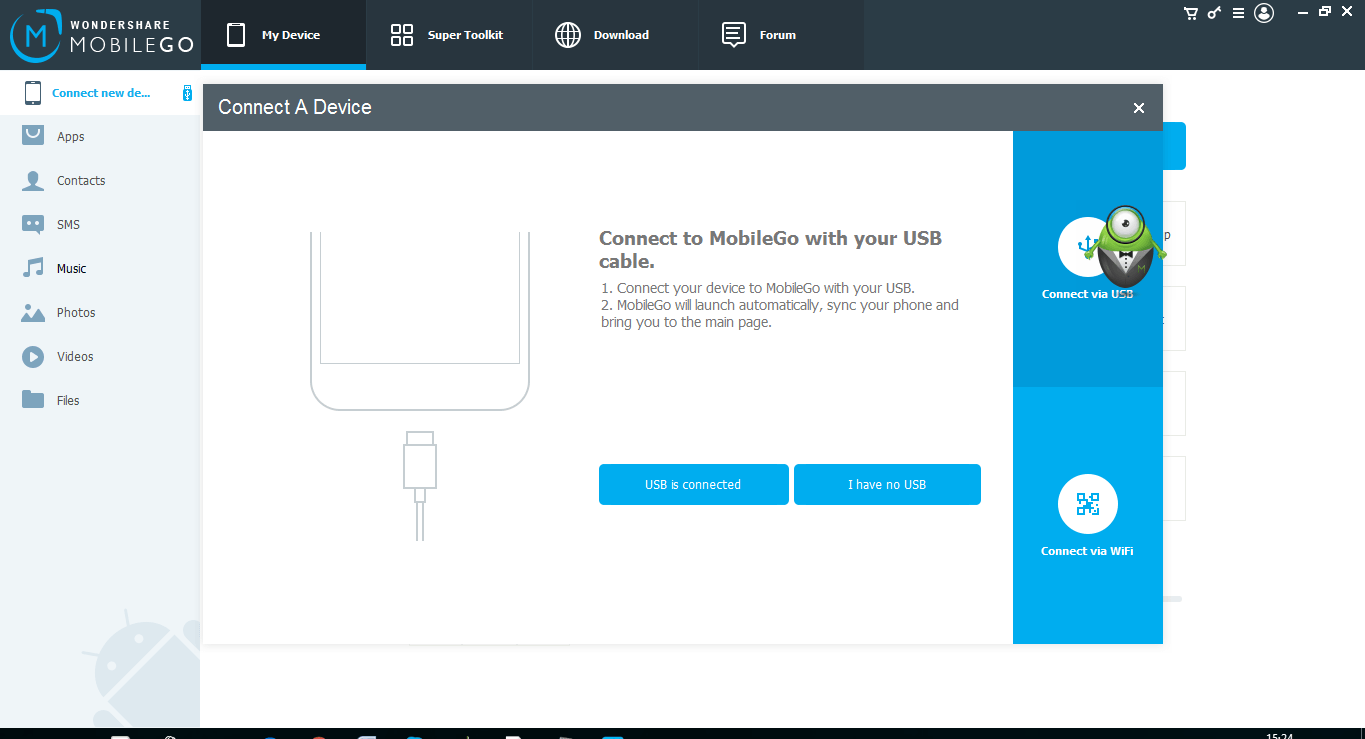
Task: Click the Connect via WiFi QR icon
Action: (x=1087, y=504)
